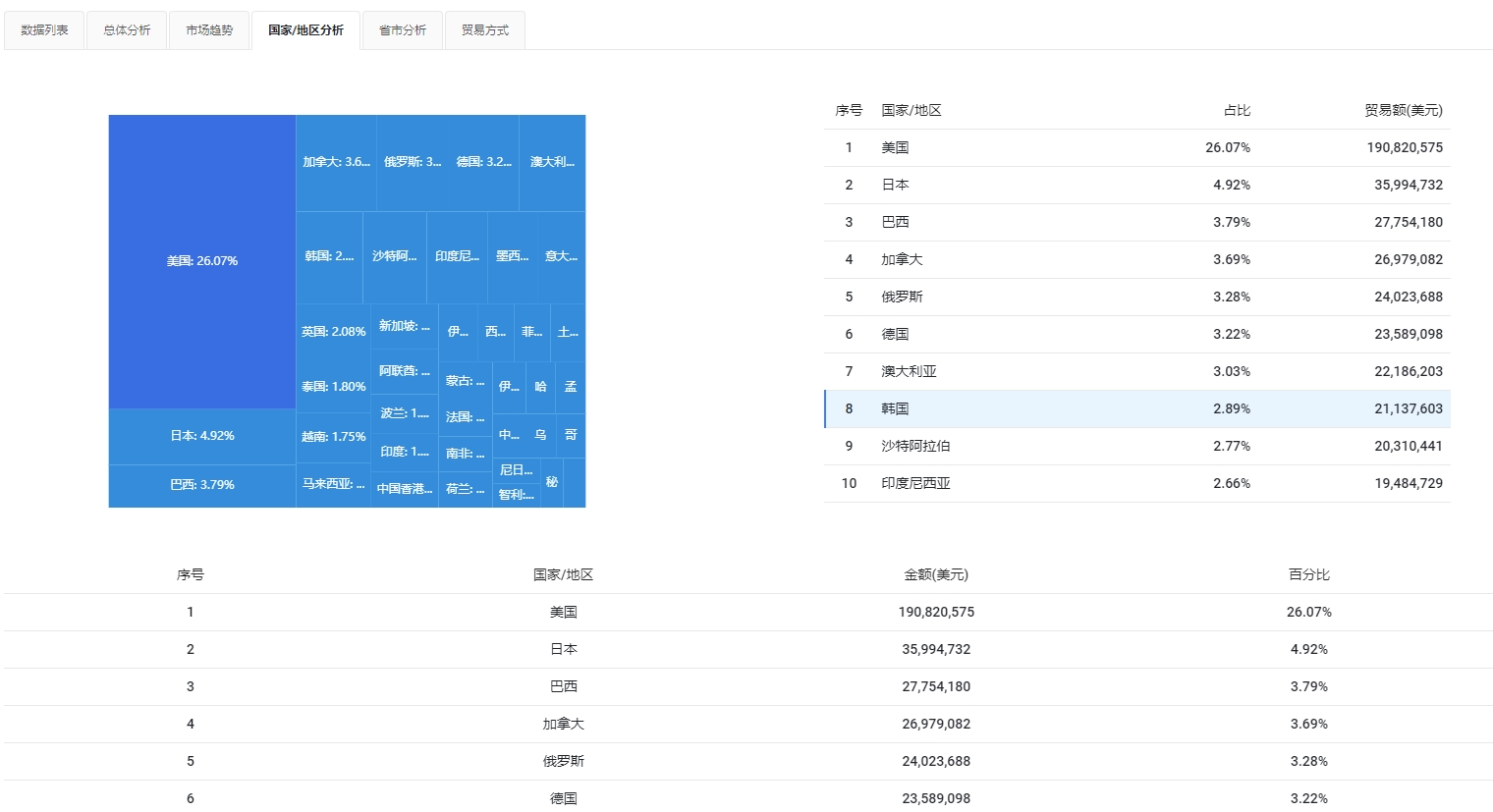Click the 墨西... treemap cell
This screenshot has width=1493, height=812.
[x=513, y=256]
